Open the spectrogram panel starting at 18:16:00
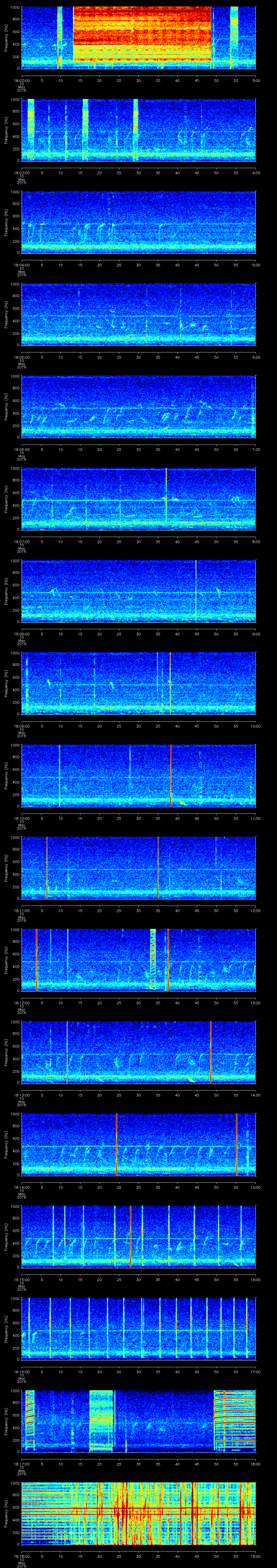277x1568 pixels. tap(139, 1329)
